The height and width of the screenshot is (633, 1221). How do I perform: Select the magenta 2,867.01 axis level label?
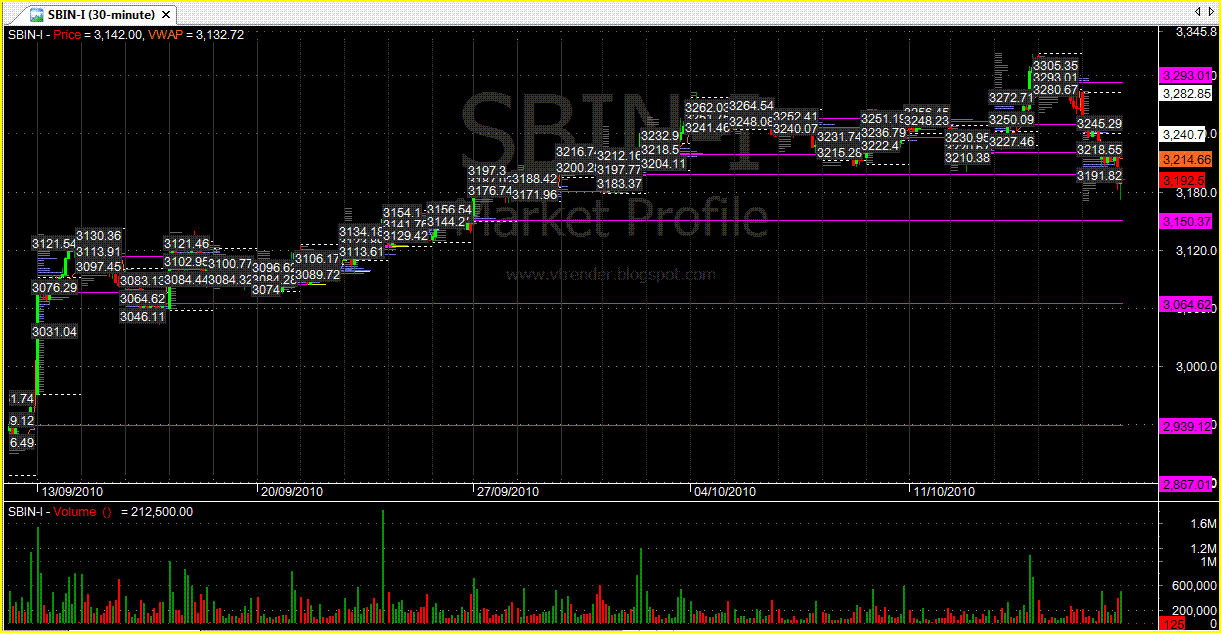pos(1186,484)
